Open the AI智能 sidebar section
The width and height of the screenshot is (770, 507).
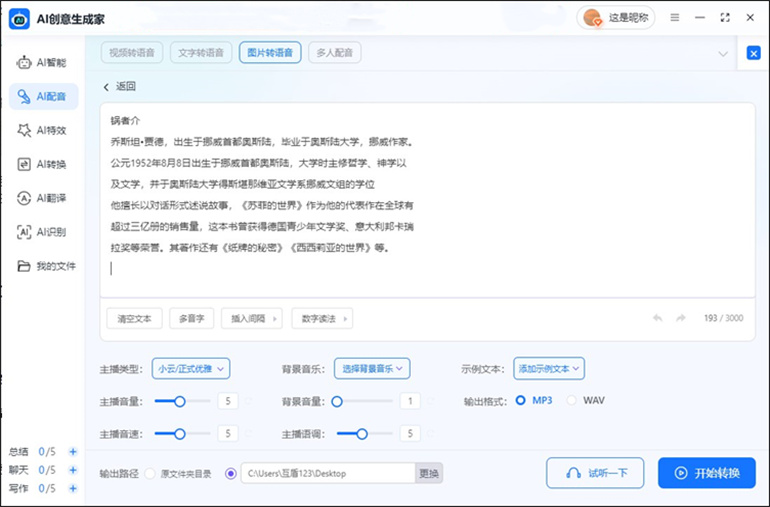coord(42,62)
